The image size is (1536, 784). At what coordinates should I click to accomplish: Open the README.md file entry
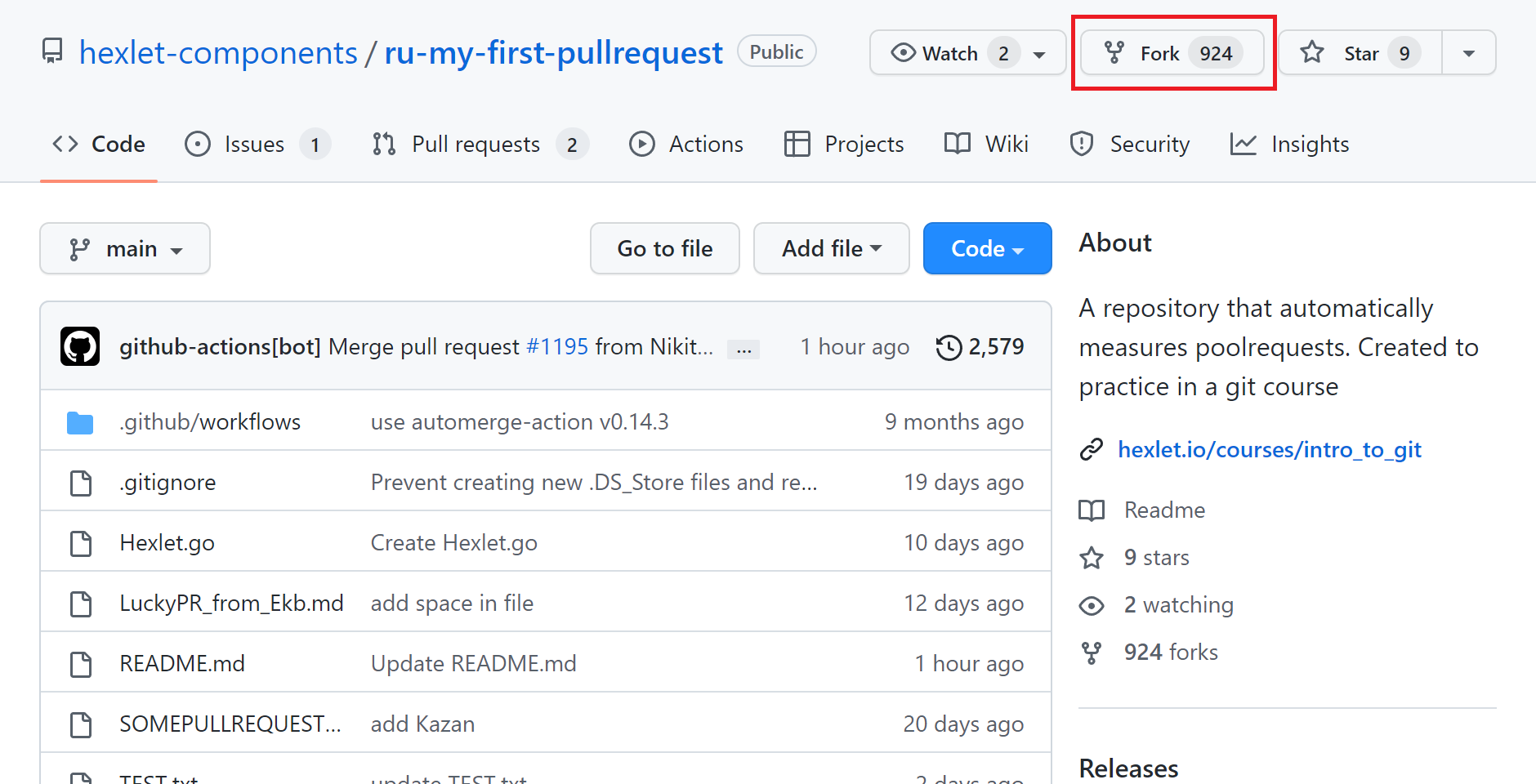click(x=182, y=664)
